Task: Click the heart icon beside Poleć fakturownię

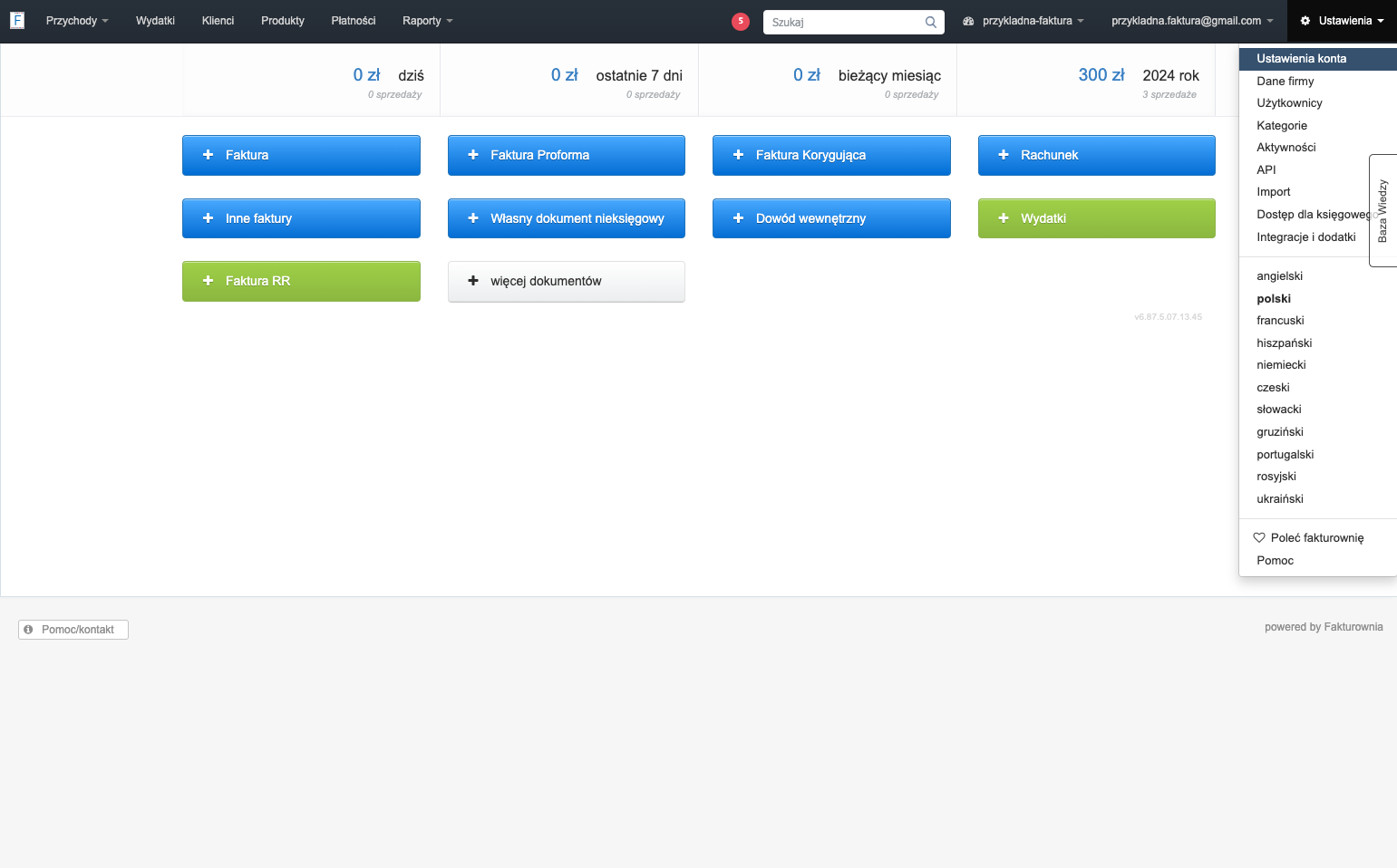Action: coord(1259,537)
